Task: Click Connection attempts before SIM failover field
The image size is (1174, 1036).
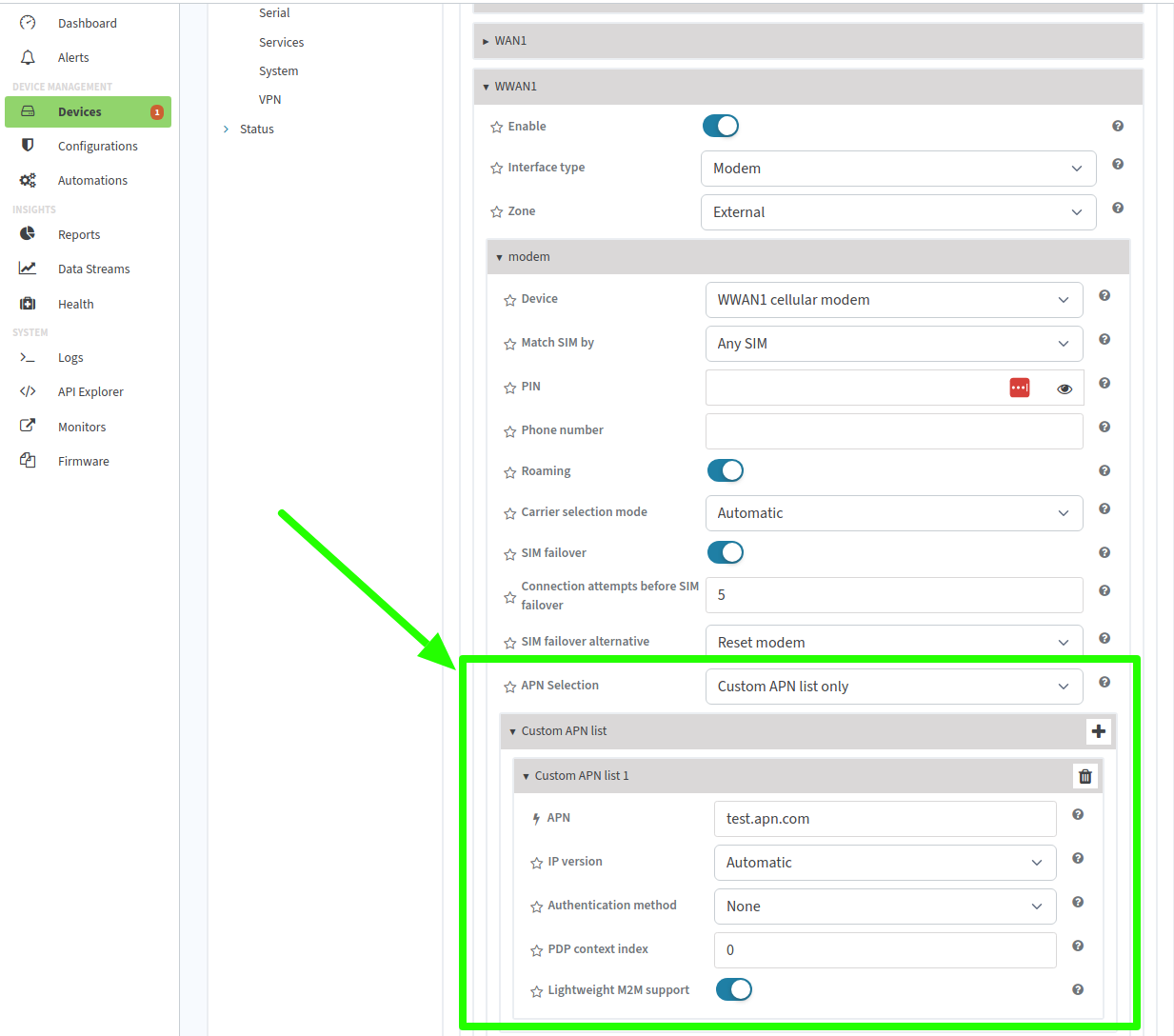Action: click(894, 595)
